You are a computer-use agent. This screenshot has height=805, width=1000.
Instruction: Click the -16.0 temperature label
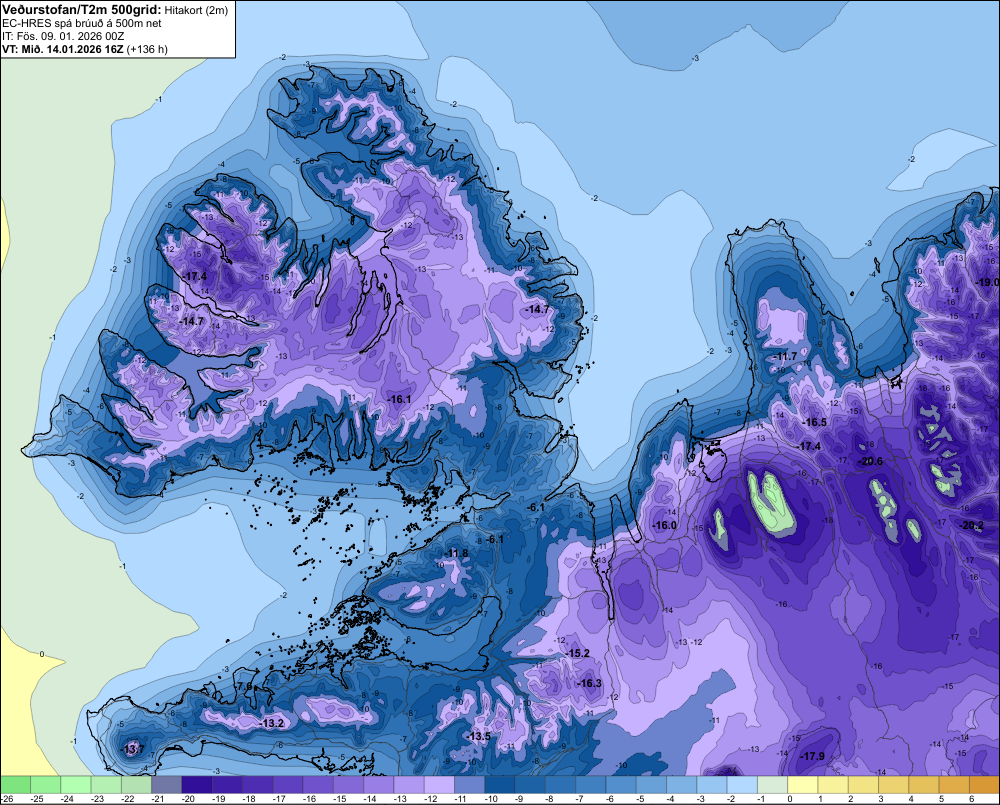coord(665,525)
